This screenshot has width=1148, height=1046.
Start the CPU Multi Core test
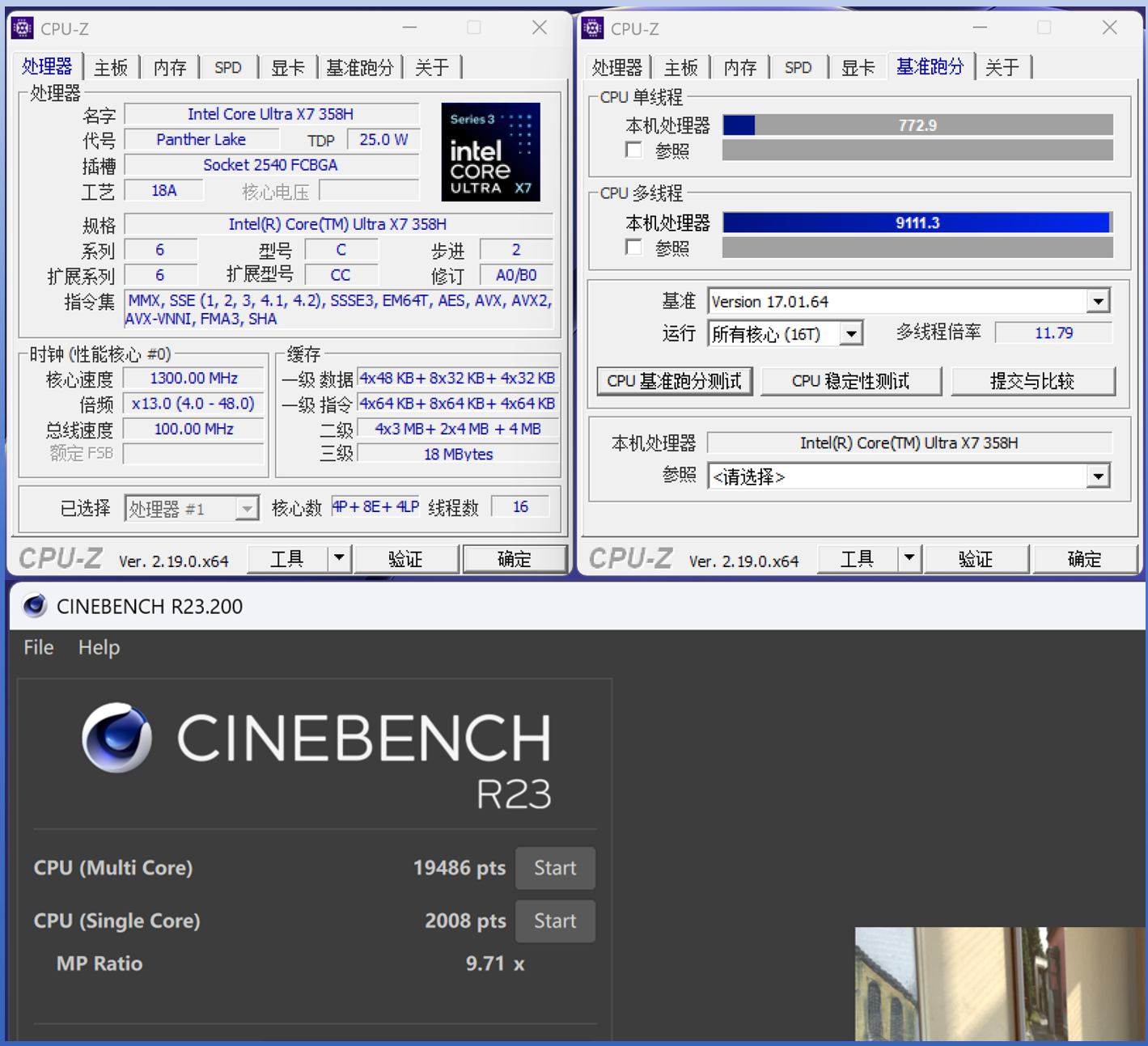coord(555,868)
